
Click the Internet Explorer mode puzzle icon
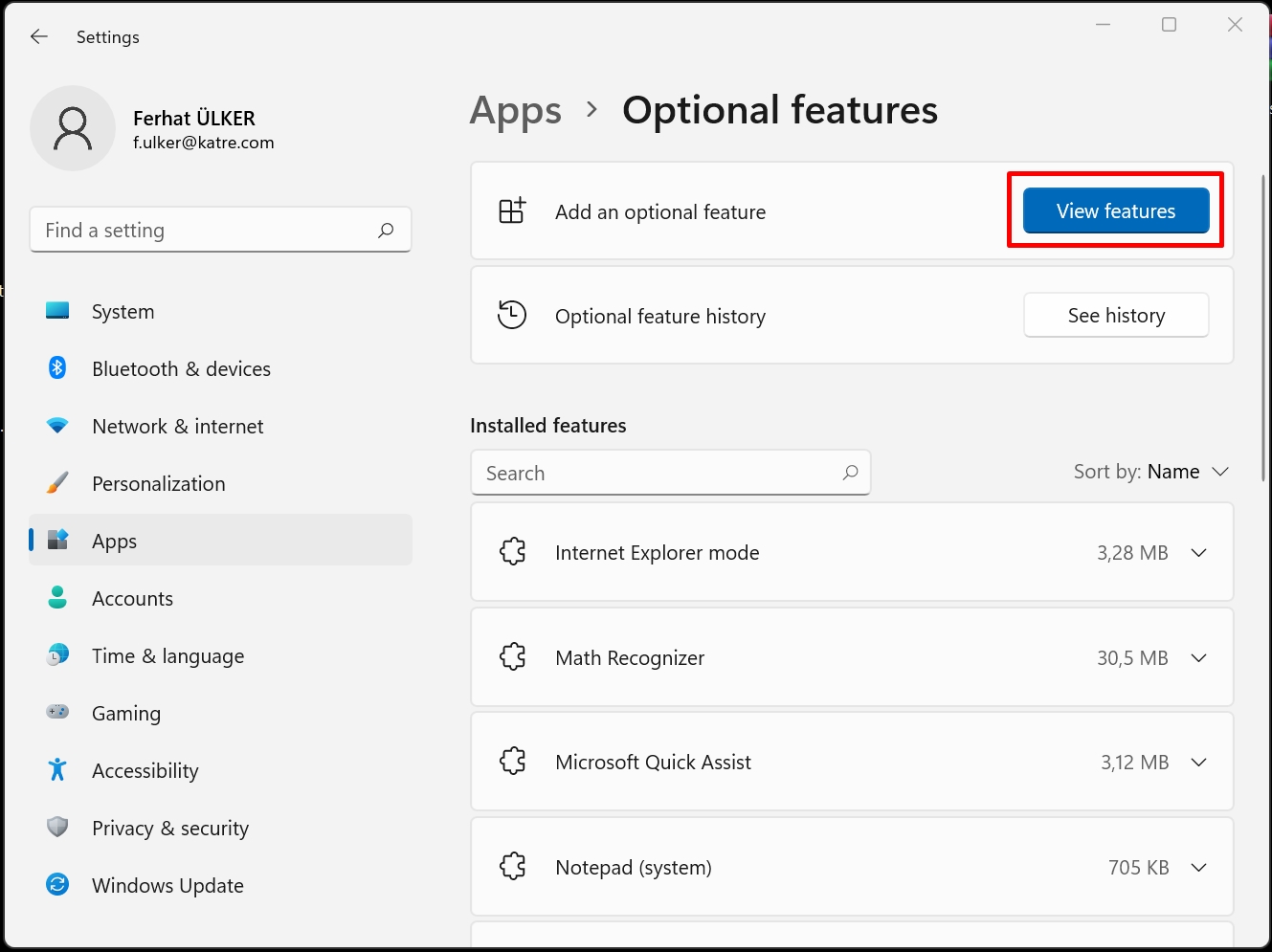[513, 552]
